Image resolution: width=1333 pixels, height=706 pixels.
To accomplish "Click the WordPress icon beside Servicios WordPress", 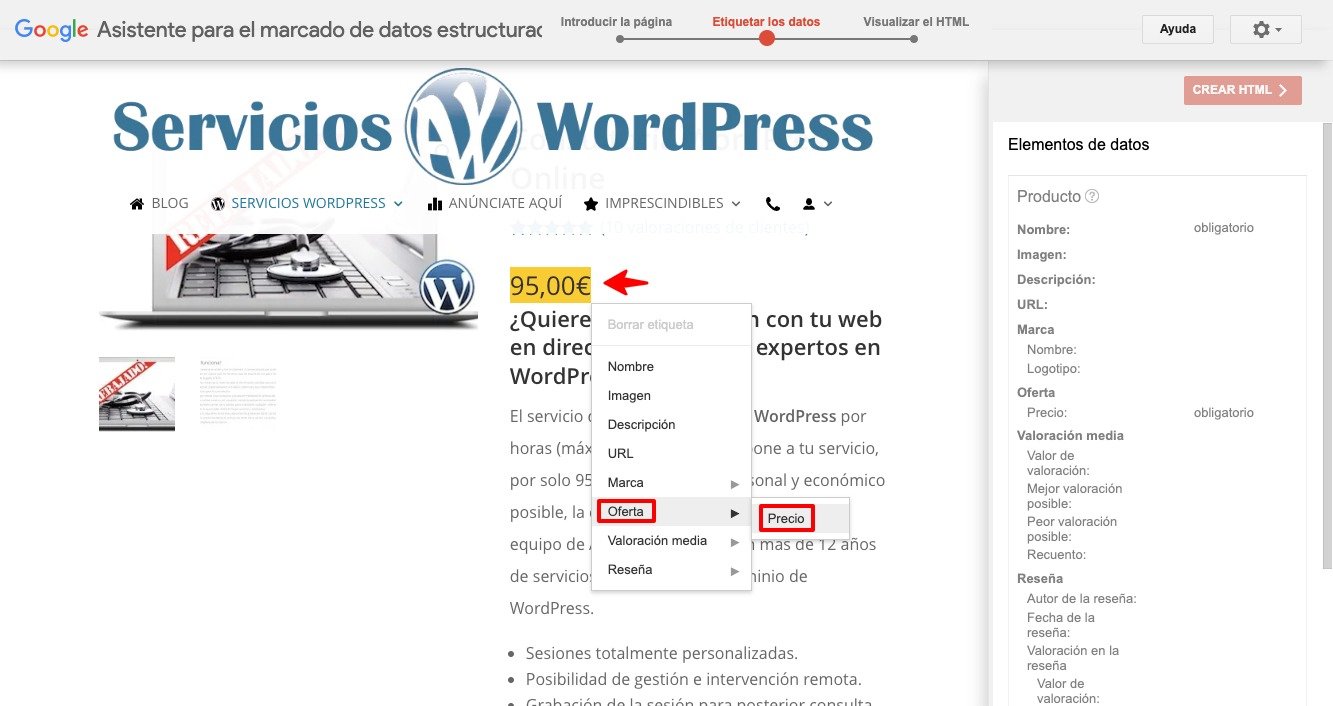I will (219, 204).
